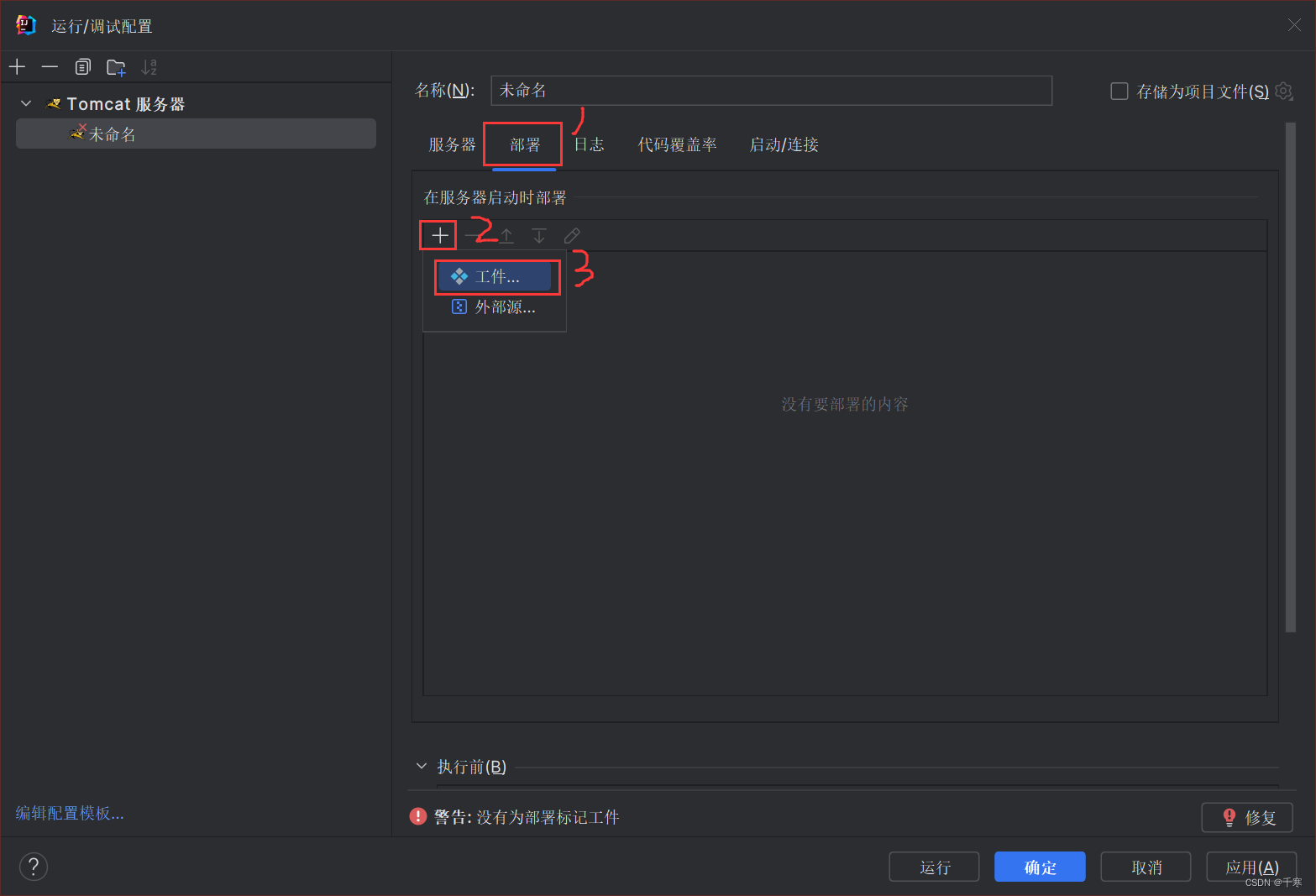Open settings gear beside 存储为项目文件
The height and width of the screenshot is (896, 1316).
(1284, 91)
